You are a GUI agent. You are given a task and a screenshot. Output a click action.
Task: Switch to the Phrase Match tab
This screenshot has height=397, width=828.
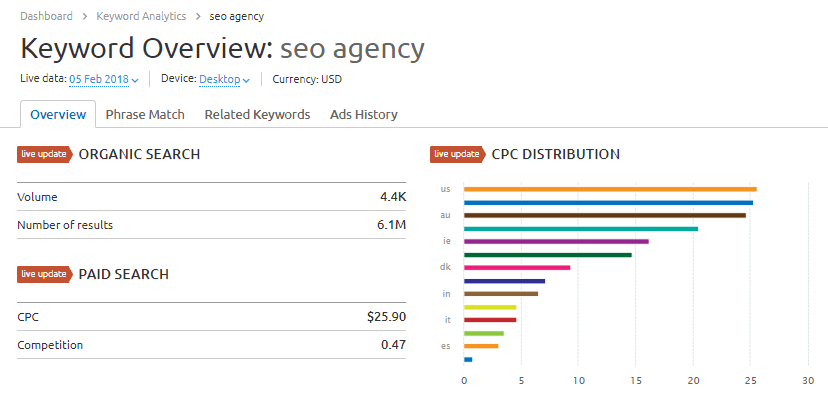(x=145, y=115)
